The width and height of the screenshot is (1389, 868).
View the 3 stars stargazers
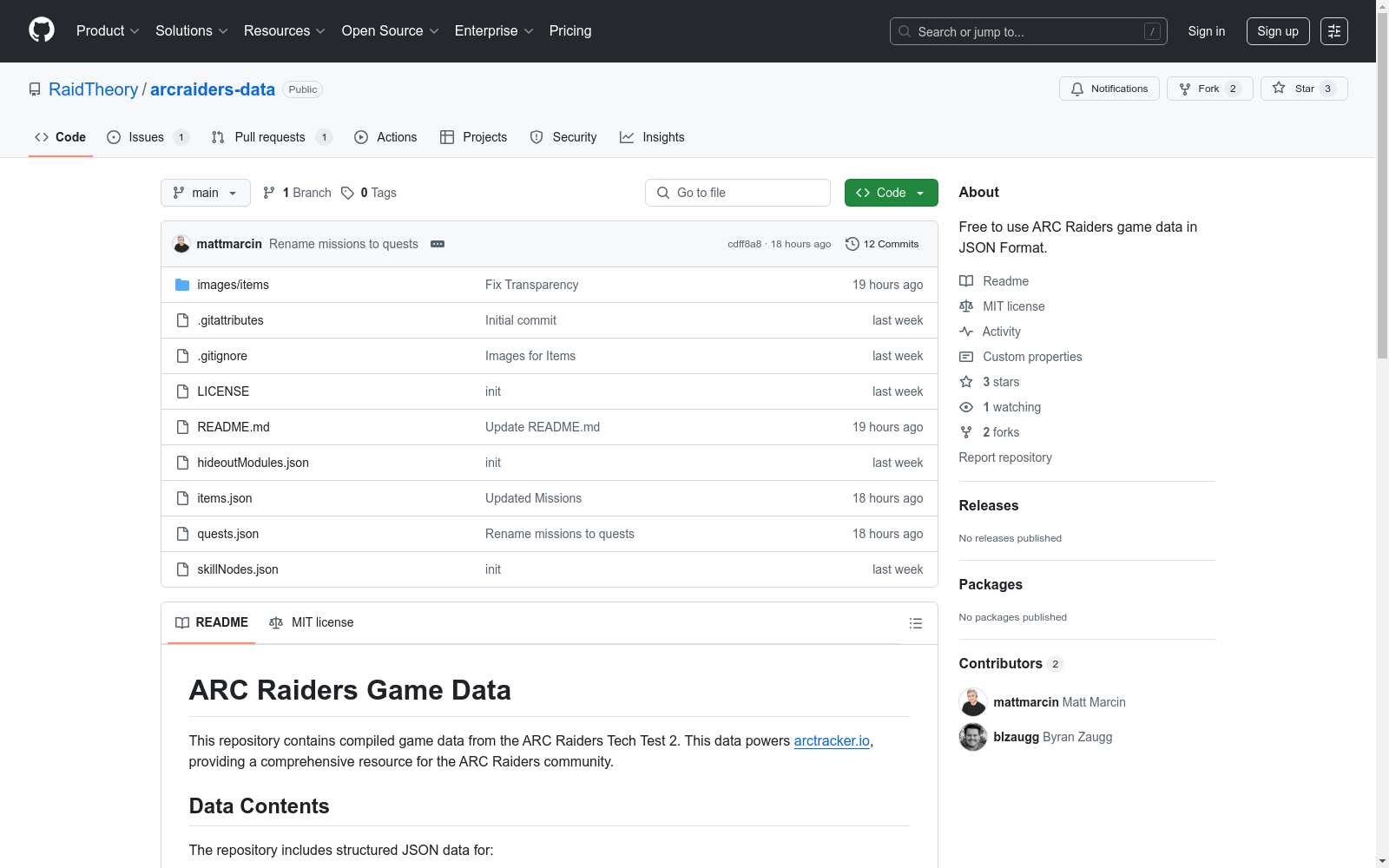(1001, 382)
